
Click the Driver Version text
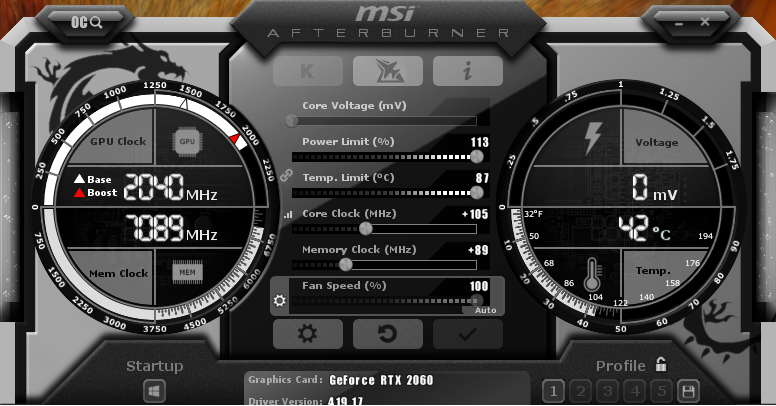pyautogui.click(x=285, y=401)
